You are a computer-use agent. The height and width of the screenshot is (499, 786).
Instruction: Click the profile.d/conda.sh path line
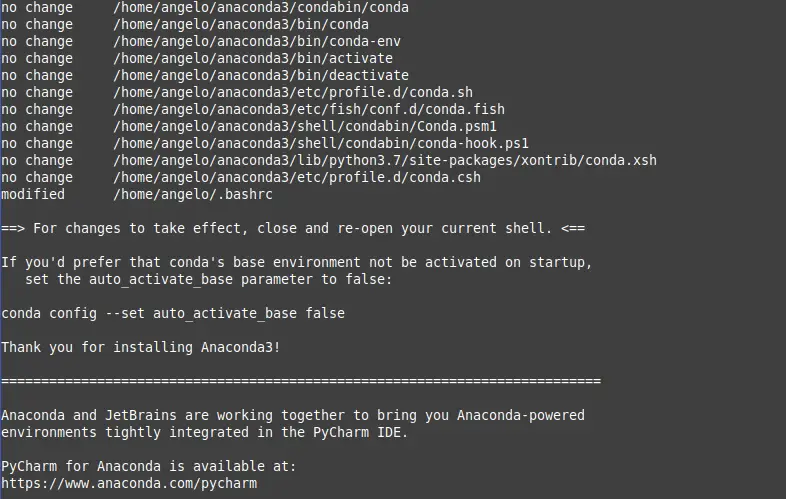(x=293, y=93)
